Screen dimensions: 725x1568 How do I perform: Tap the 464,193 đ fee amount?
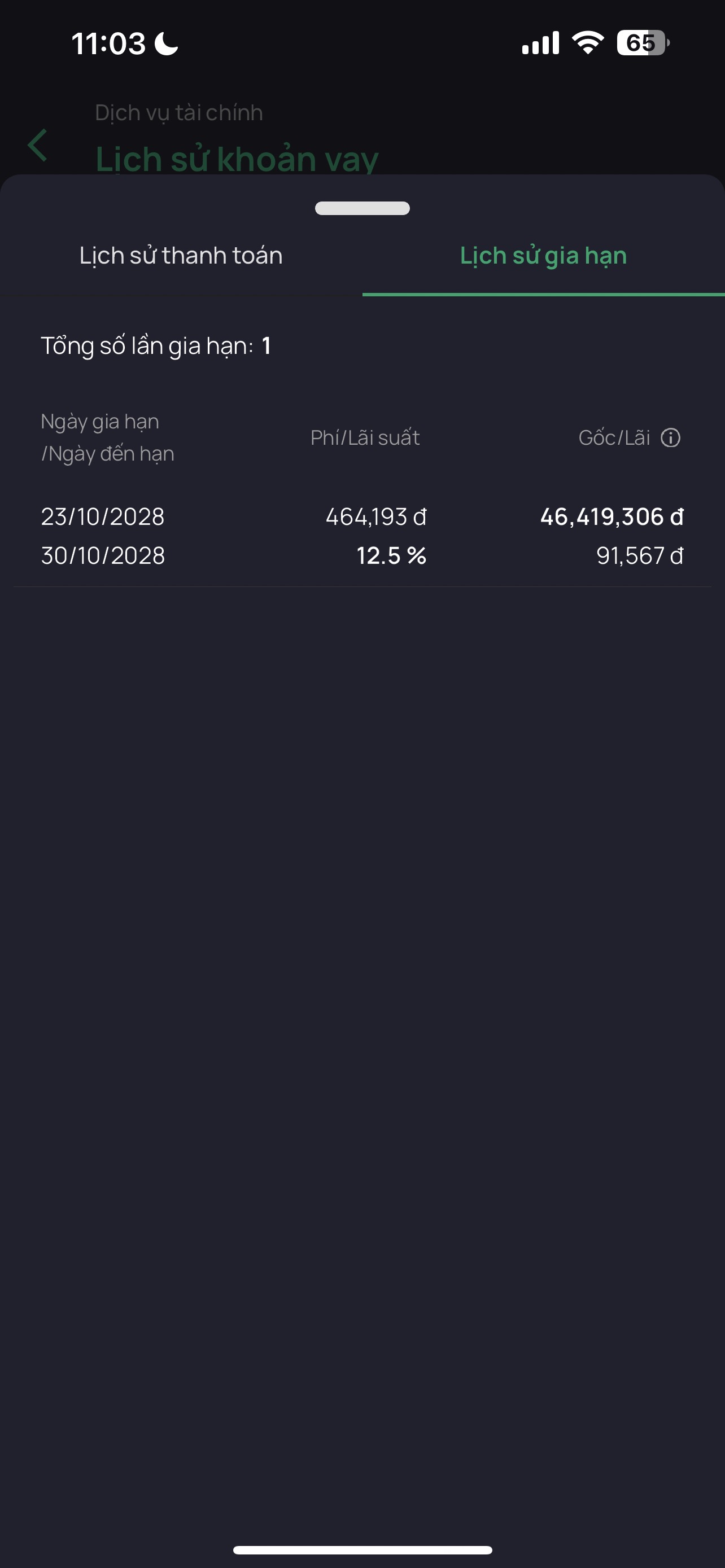tap(375, 517)
